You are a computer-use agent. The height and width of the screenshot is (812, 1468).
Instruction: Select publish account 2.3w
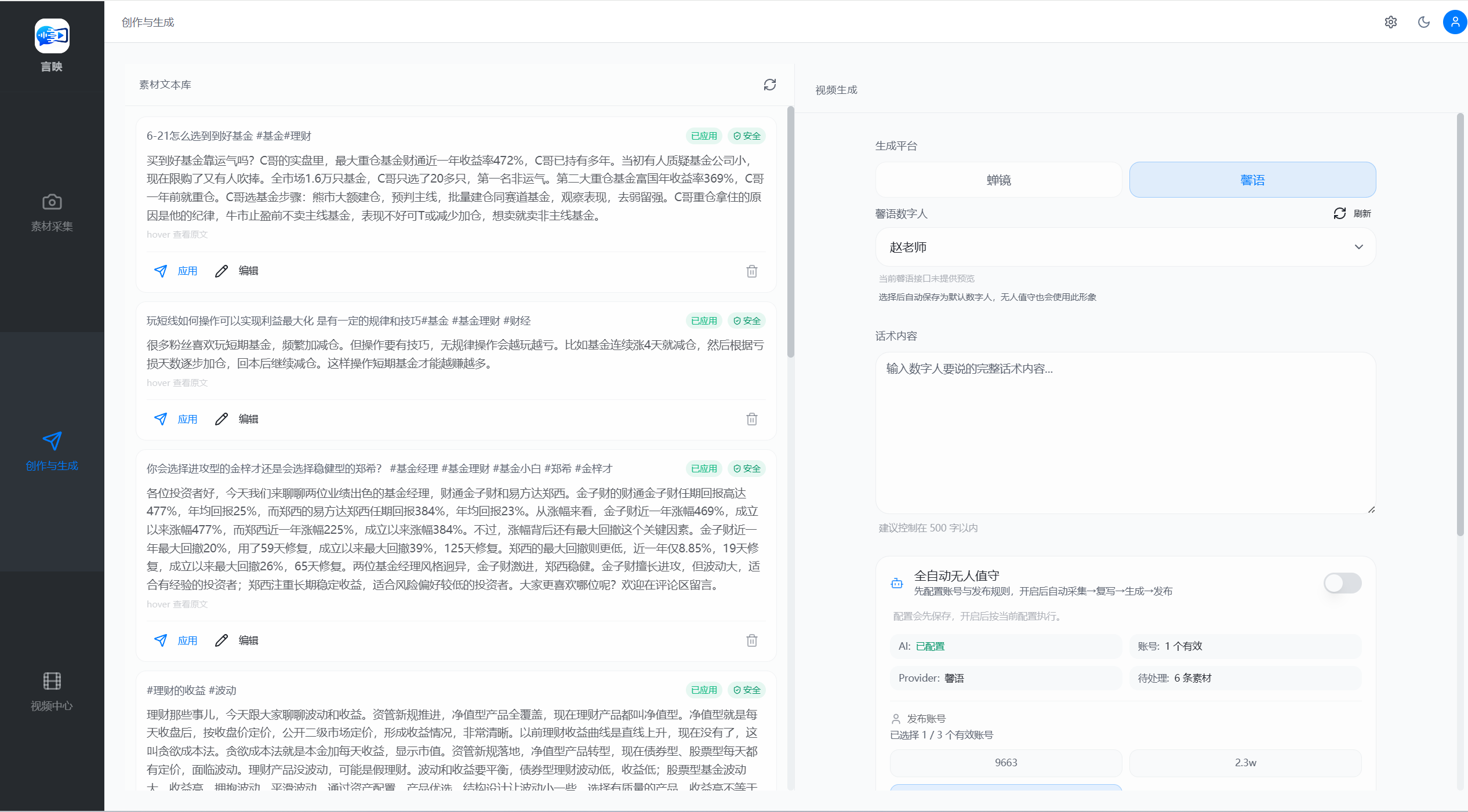pyautogui.click(x=1245, y=763)
